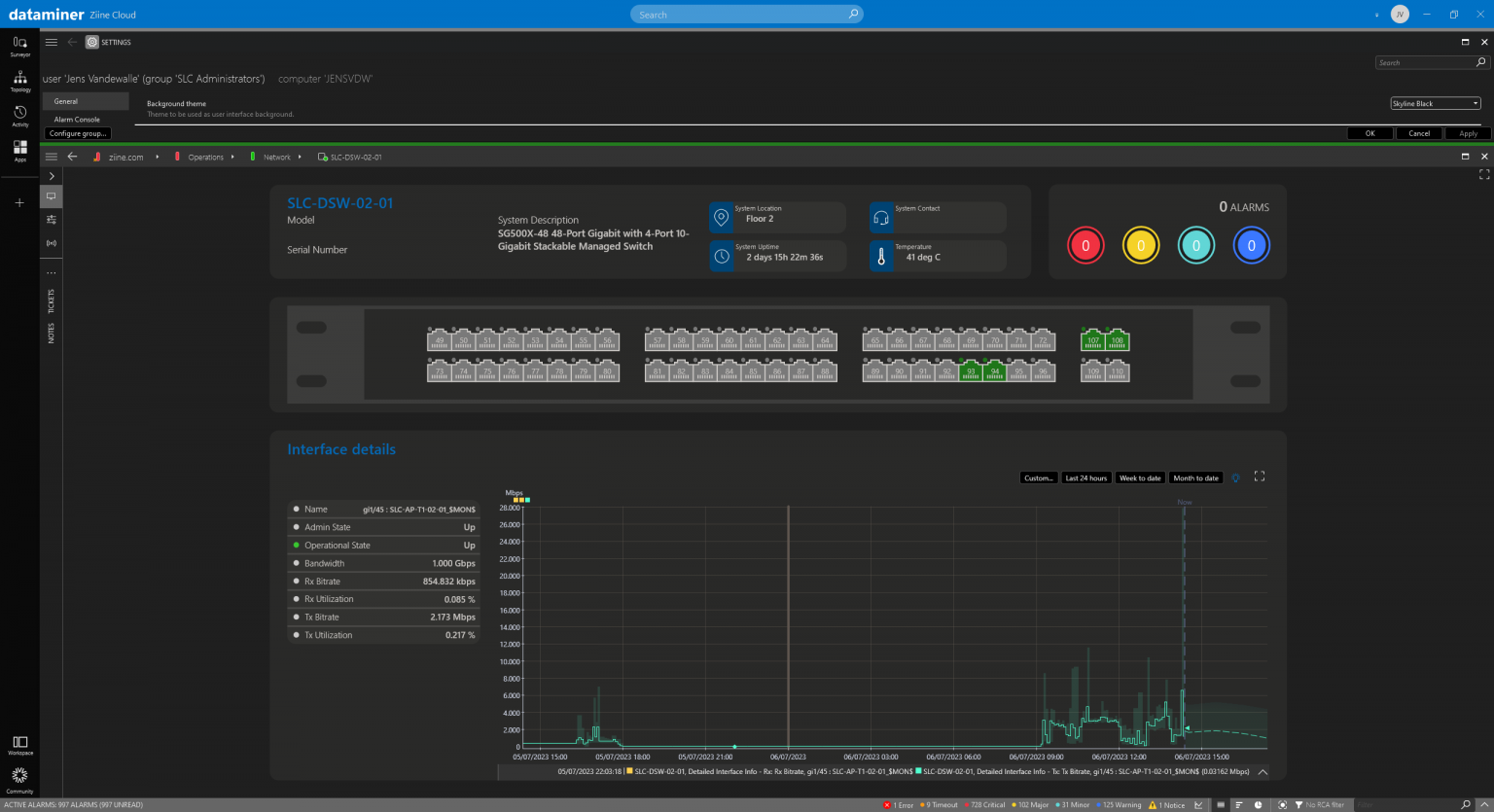The image size is (1494, 812).
Task: Open the data display icon with (x) symbol
Action: pos(51,243)
